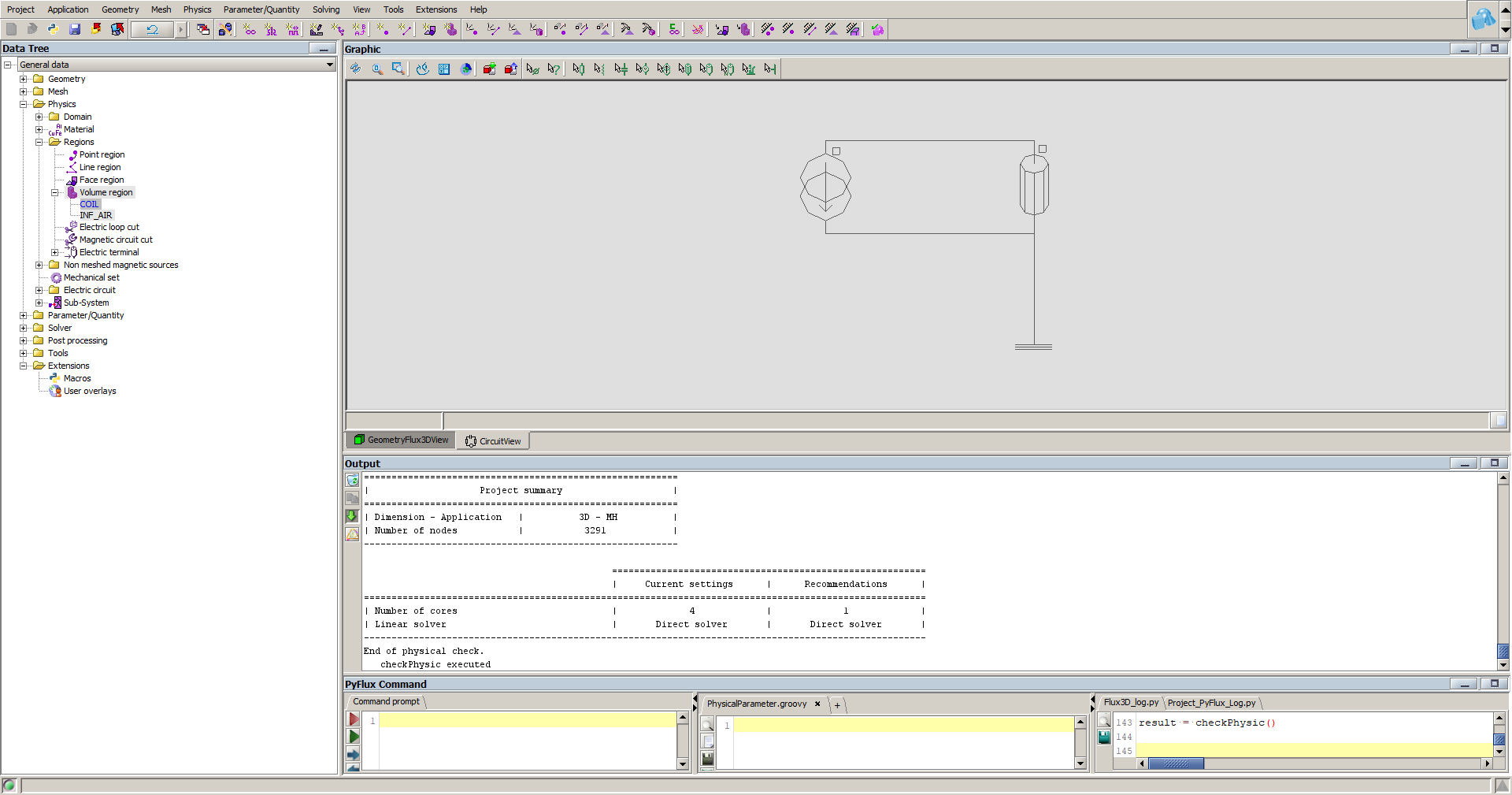
Task: Click the refresh view icon in Graphic toolbar
Action: click(x=356, y=69)
